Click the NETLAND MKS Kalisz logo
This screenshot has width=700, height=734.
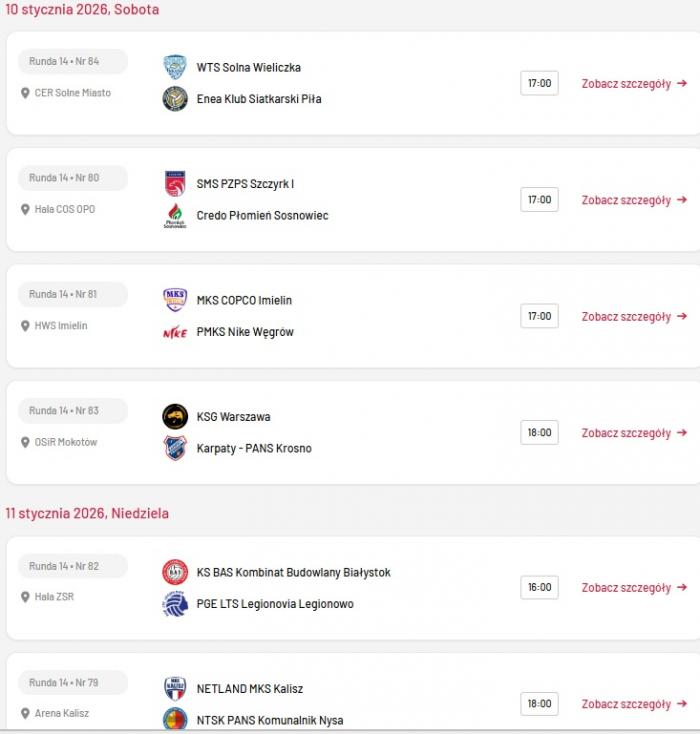click(x=175, y=688)
